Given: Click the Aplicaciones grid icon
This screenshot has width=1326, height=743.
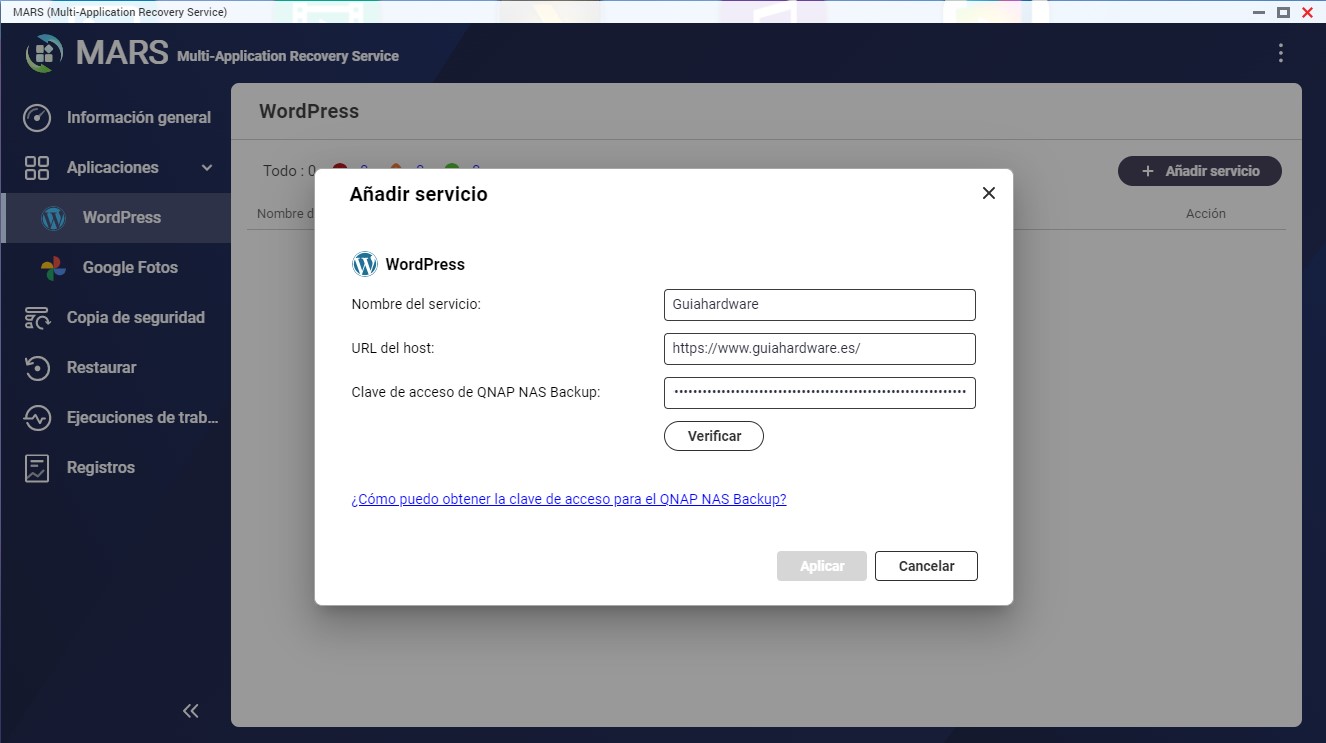Looking at the screenshot, I should point(37,167).
